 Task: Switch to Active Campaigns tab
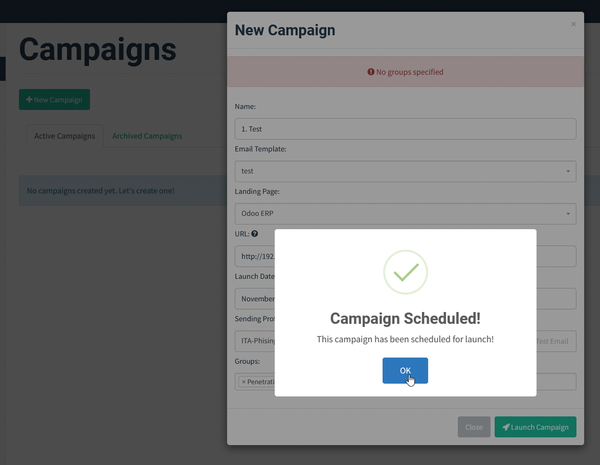[65, 136]
